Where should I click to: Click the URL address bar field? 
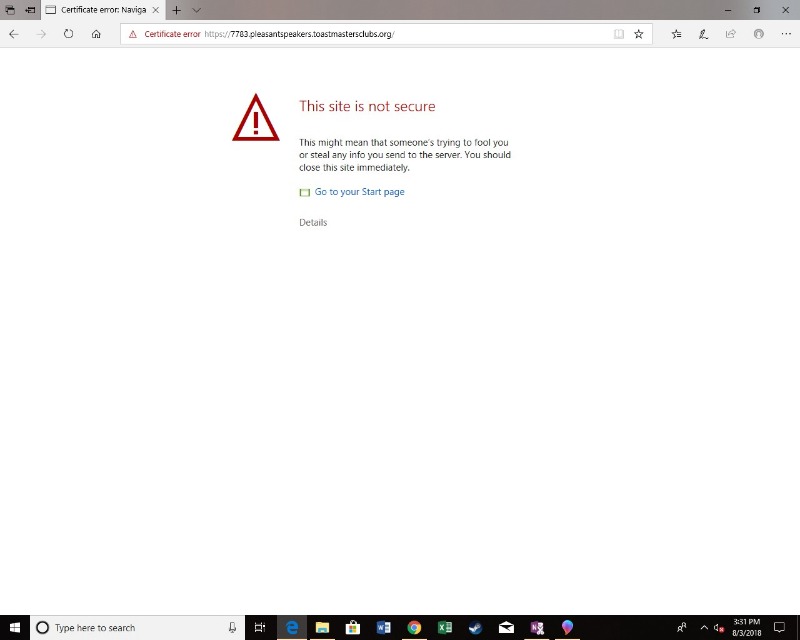[x=400, y=34]
